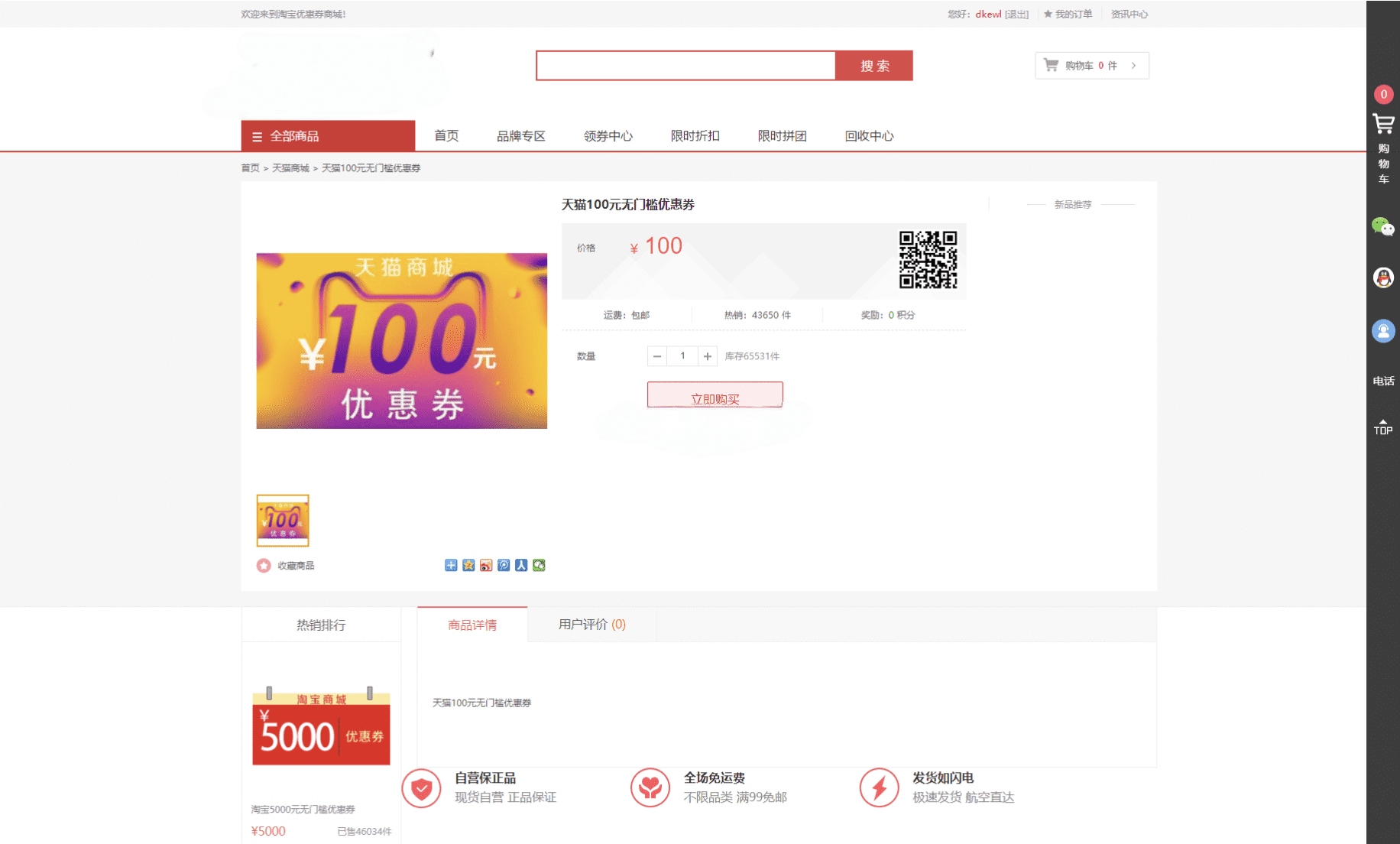
Task: Click the red cart count badge showing 0
Action: point(1383,94)
